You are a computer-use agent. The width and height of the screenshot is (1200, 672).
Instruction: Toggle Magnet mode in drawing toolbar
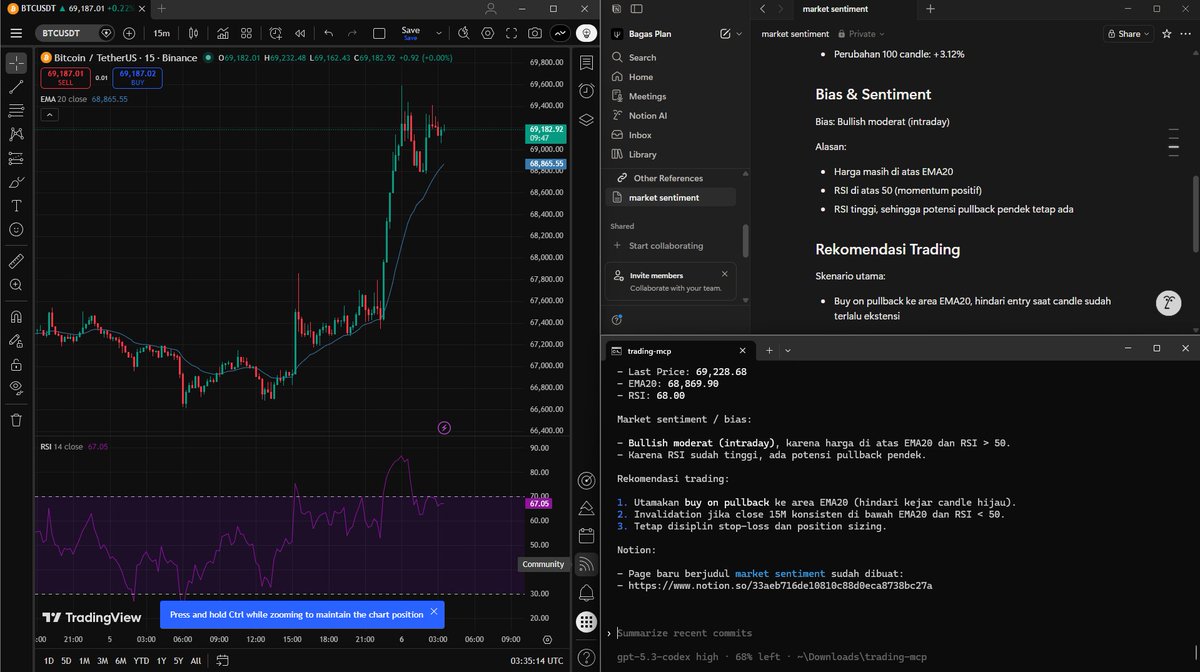coord(16,316)
